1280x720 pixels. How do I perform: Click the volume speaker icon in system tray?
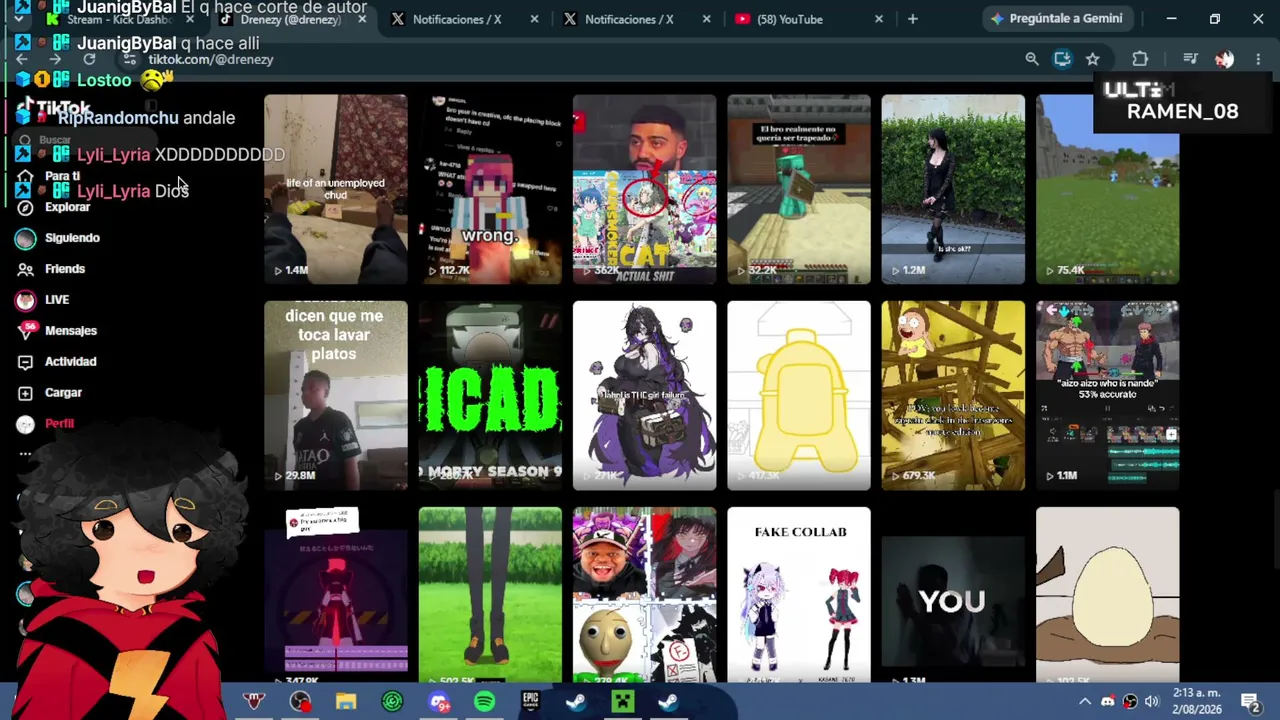tap(1151, 701)
